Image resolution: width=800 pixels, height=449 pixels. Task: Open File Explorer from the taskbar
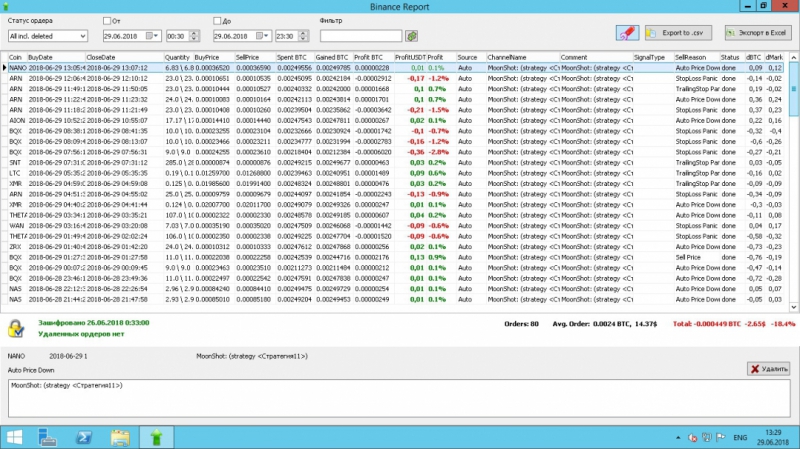click(x=120, y=437)
